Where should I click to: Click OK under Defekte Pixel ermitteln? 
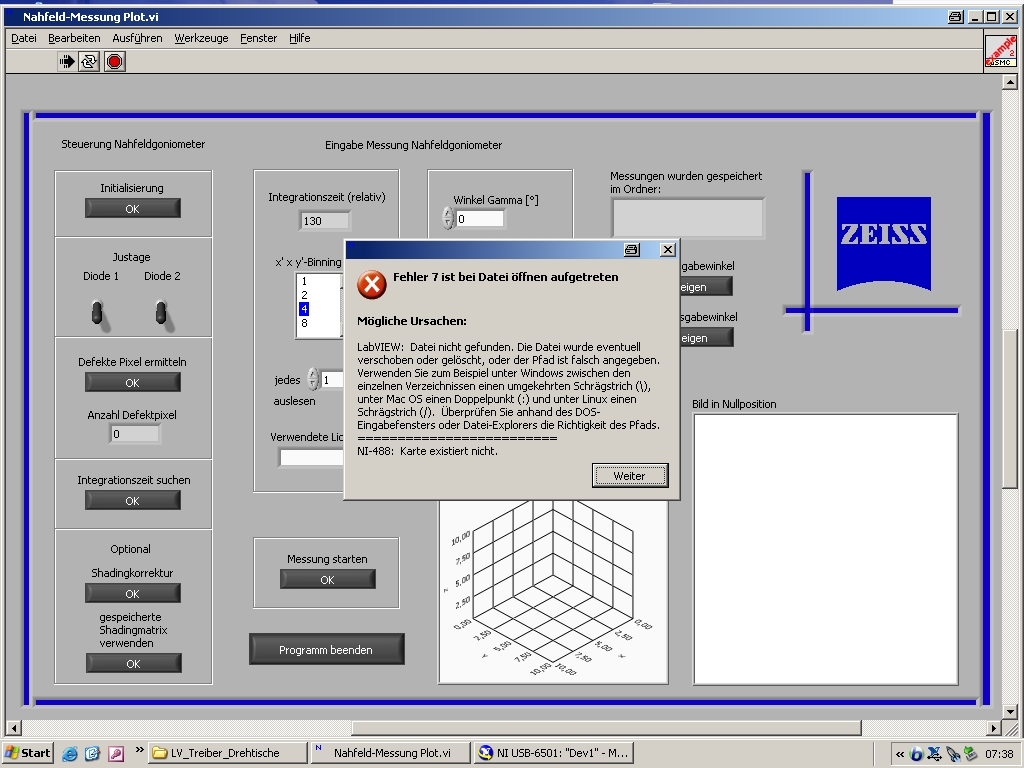pos(133,382)
